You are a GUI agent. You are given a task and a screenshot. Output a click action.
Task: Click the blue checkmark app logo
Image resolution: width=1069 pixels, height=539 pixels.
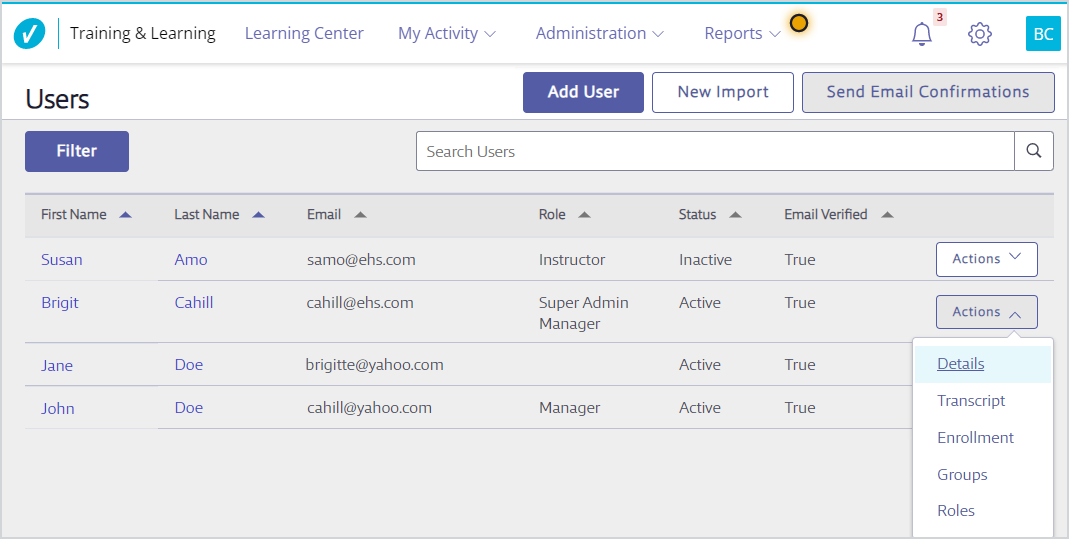click(x=29, y=33)
